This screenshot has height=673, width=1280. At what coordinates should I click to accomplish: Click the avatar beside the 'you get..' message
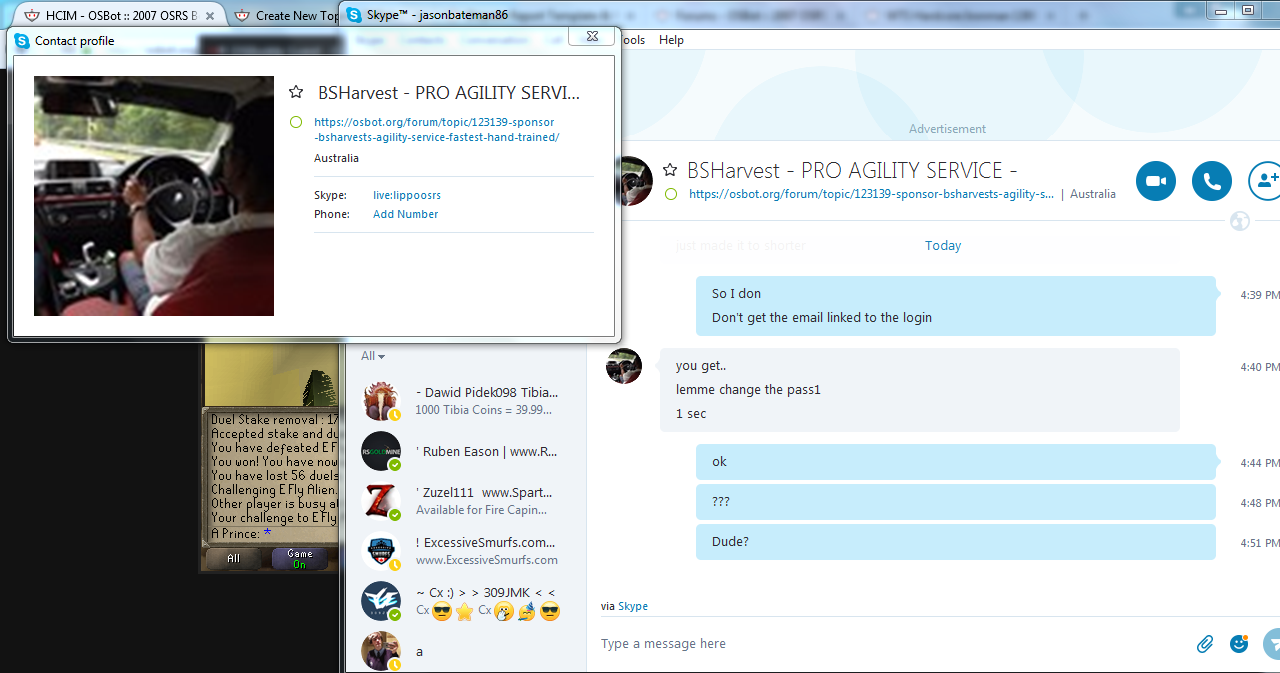(624, 366)
